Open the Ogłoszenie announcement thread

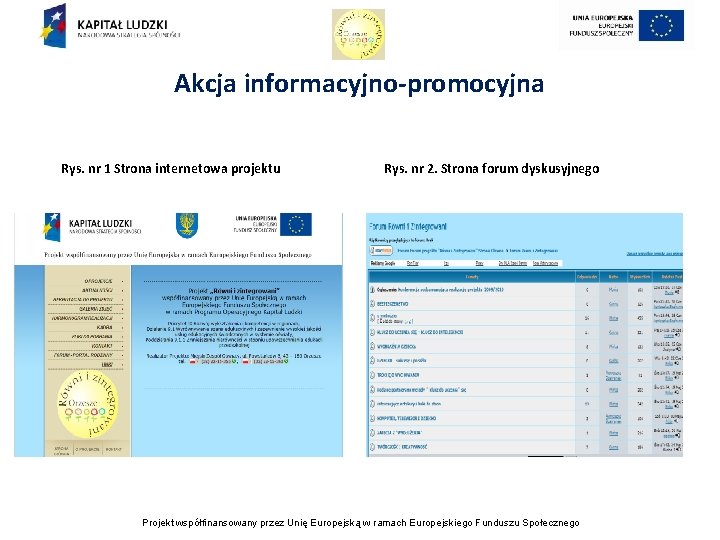coord(440,290)
